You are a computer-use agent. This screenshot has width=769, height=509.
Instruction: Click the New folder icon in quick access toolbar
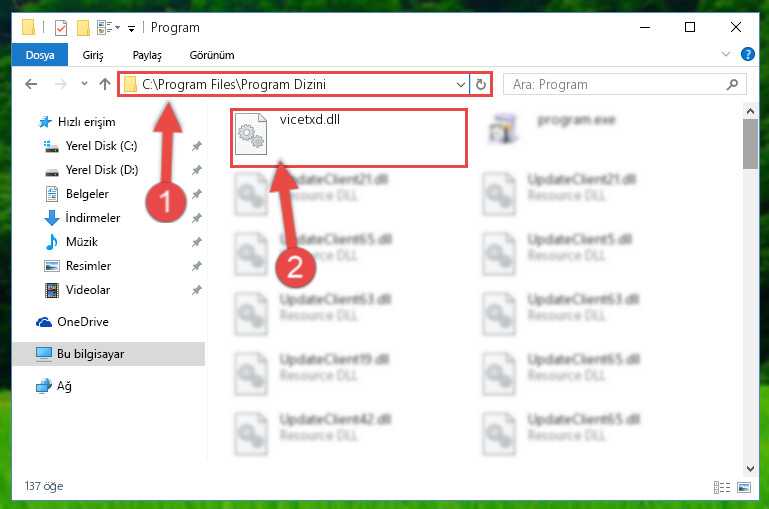tap(83, 28)
